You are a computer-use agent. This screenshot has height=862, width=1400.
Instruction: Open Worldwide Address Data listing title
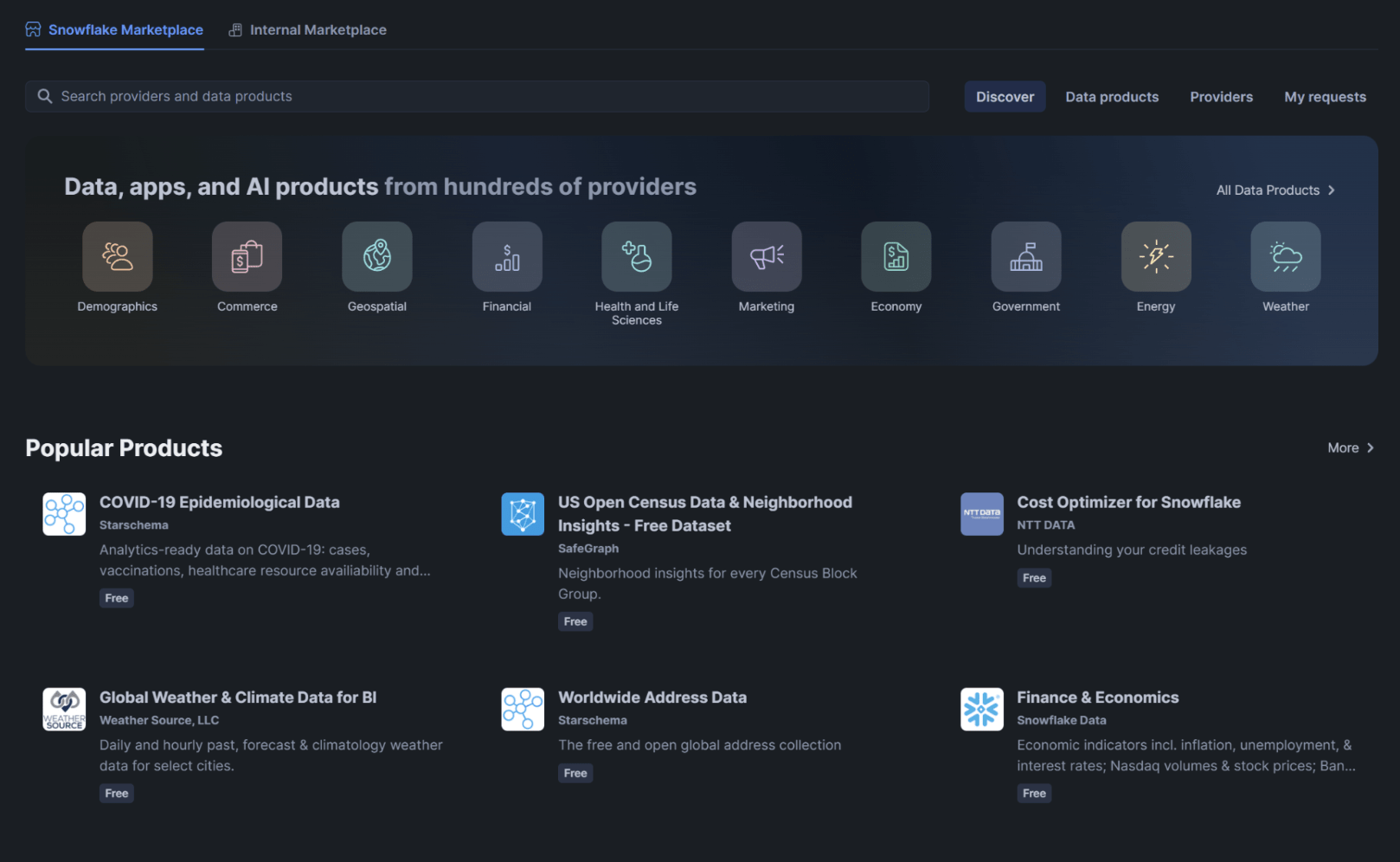tap(652, 698)
